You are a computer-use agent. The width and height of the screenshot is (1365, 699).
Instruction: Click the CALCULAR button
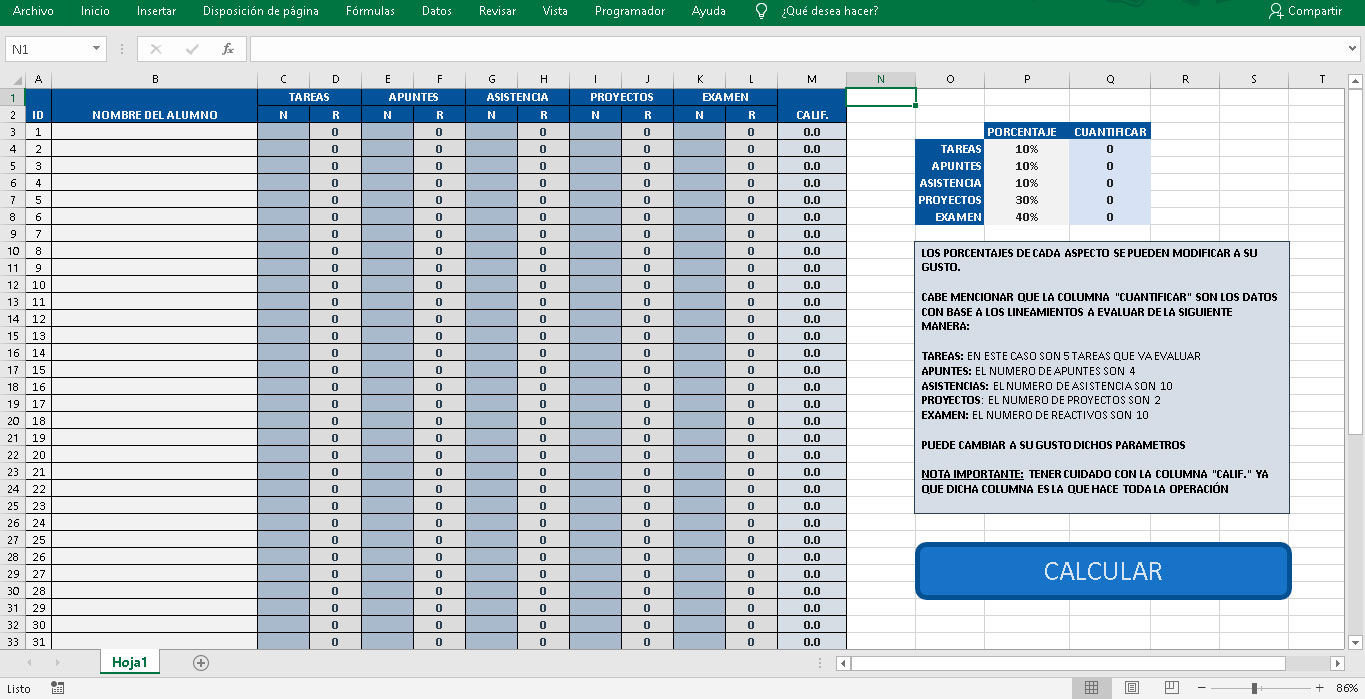1103,571
